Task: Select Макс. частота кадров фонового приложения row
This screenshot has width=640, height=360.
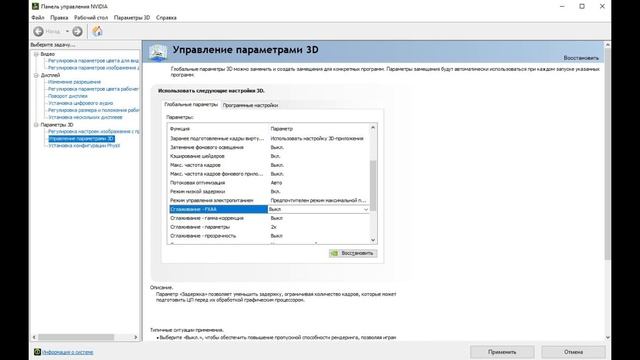Action: pyautogui.click(x=269, y=174)
